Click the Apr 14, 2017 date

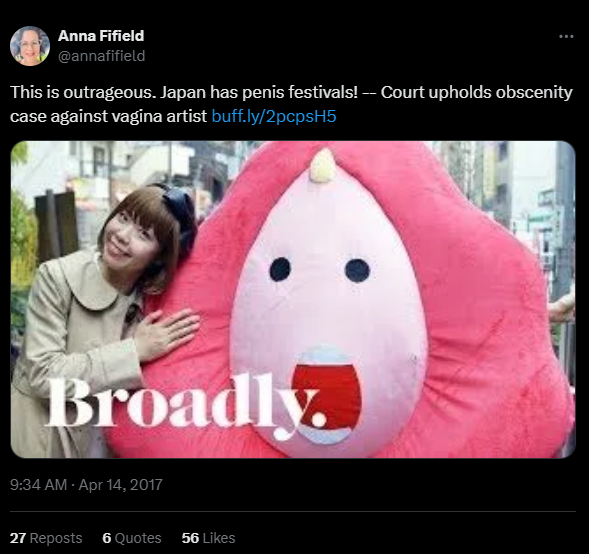click(x=121, y=485)
